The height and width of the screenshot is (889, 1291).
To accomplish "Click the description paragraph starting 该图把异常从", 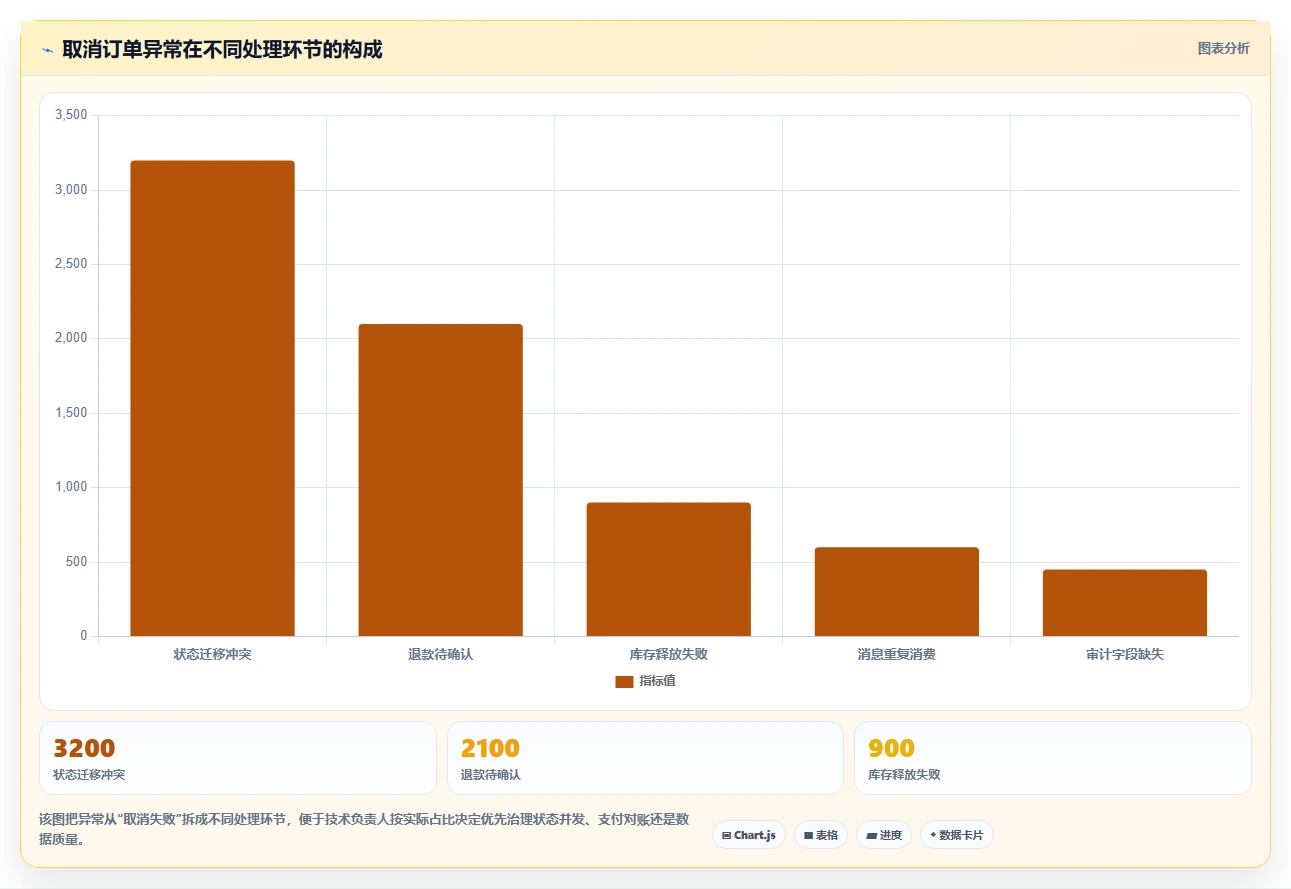I will pyautogui.click(x=364, y=830).
